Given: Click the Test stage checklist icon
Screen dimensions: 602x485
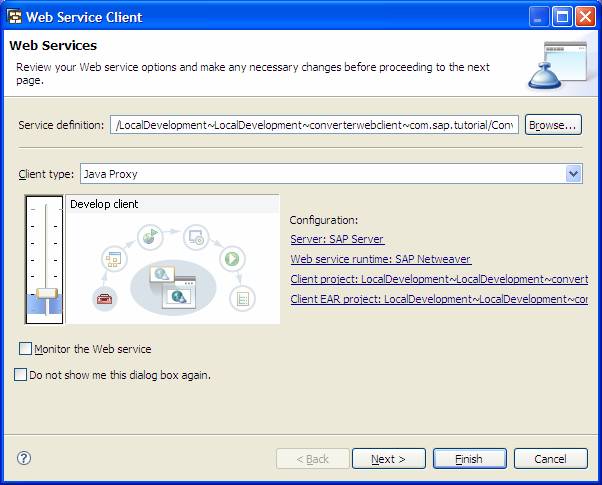Looking at the screenshot, I should coord(241,297).
